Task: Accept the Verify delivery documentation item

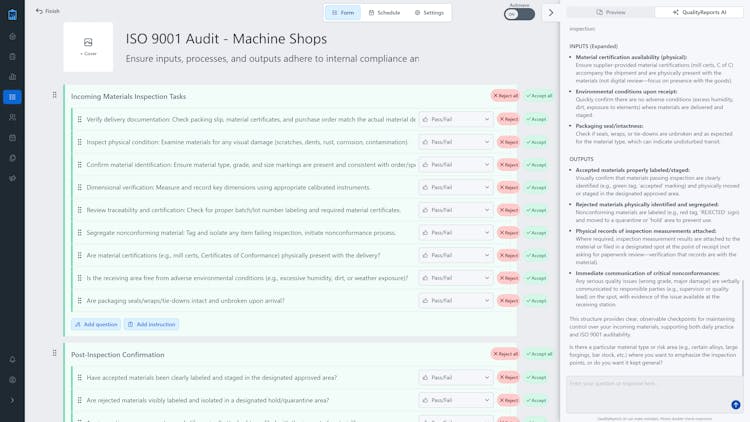Action: tap(537, 119)
